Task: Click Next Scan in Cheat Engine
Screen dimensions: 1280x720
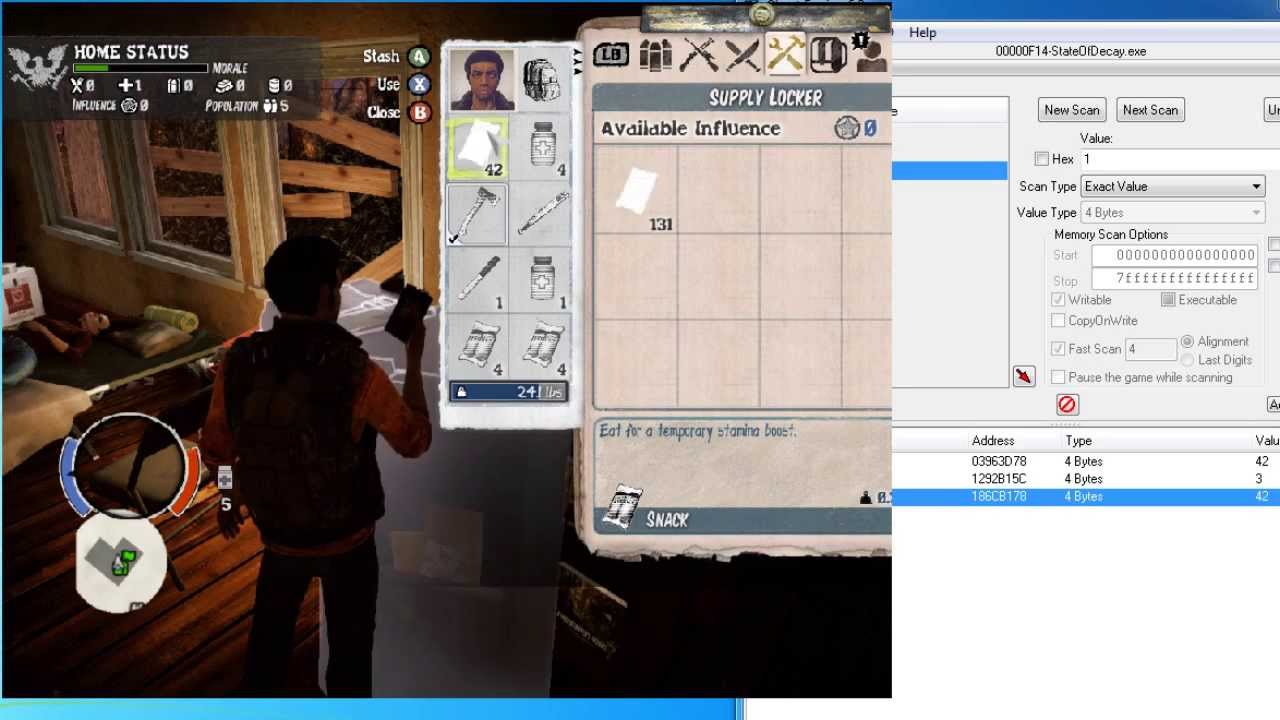Action: pyautogui.click(x=1150, y=110)
